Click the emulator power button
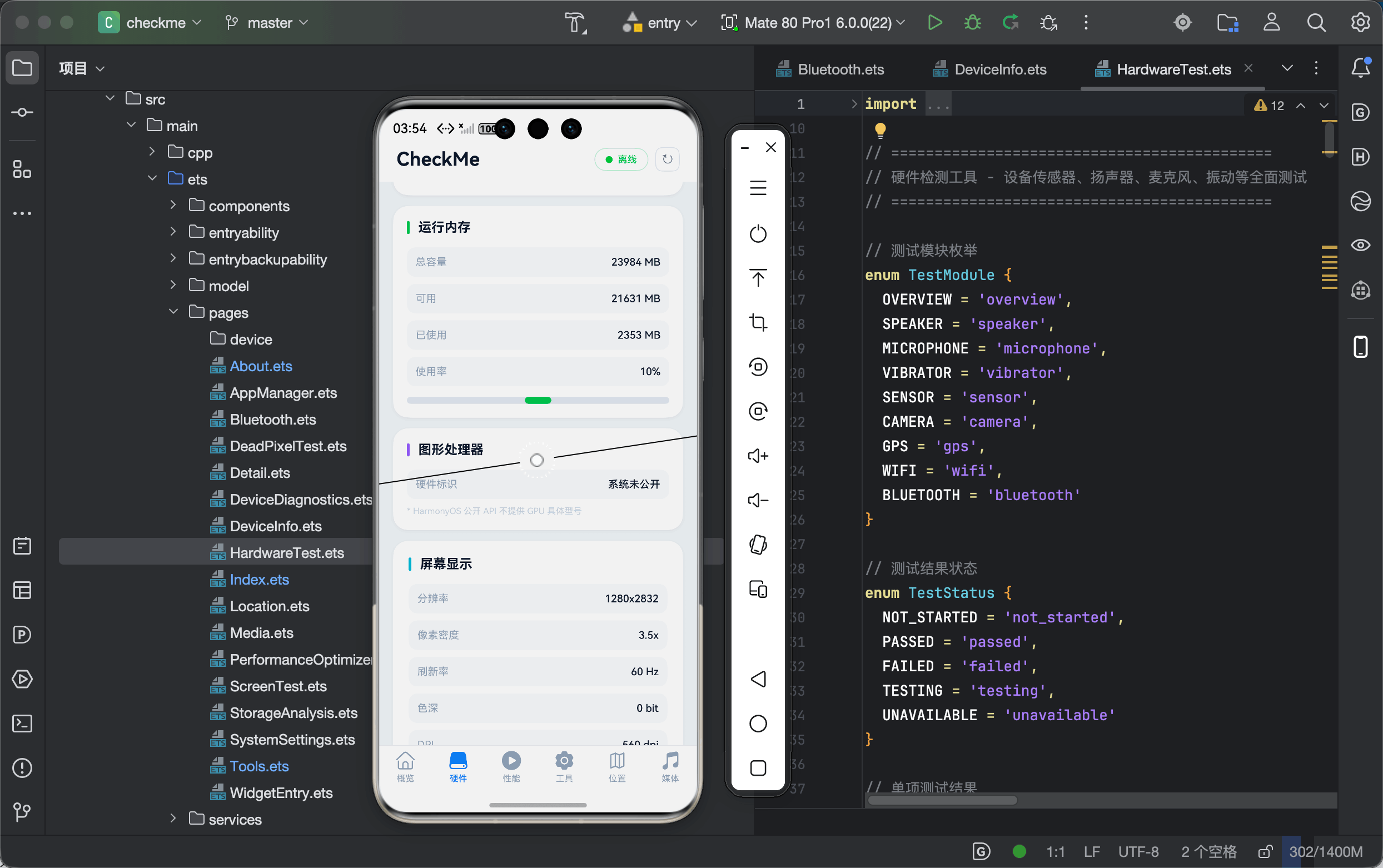The width and height of the screenshot is (1383, 868). click(758, 233)
